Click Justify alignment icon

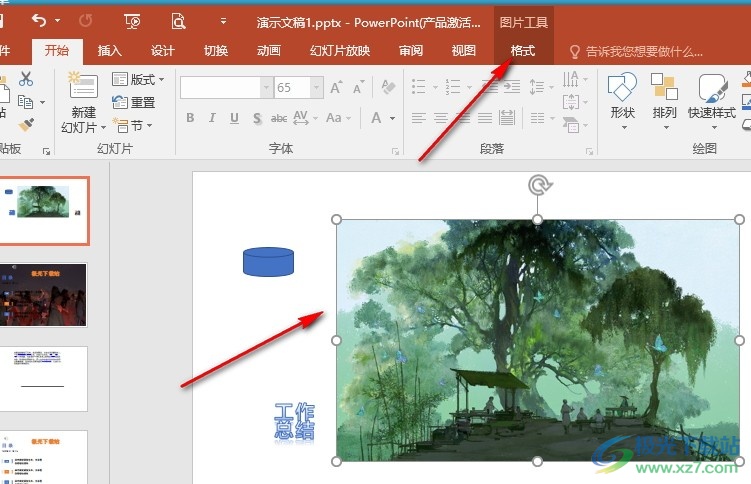click(x=485, y=118)
